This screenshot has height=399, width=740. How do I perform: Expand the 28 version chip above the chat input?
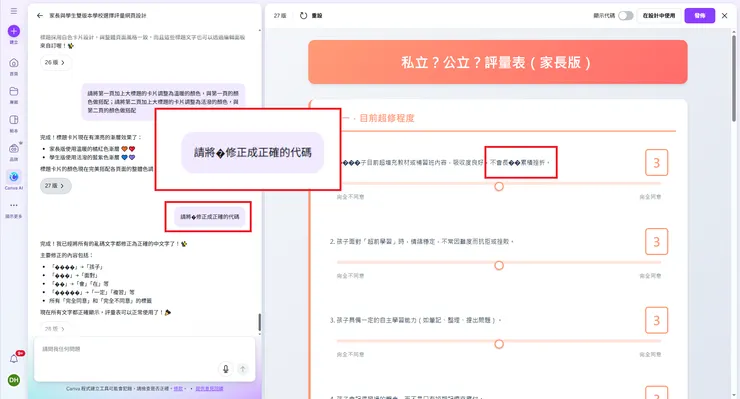tap(55, 329)
